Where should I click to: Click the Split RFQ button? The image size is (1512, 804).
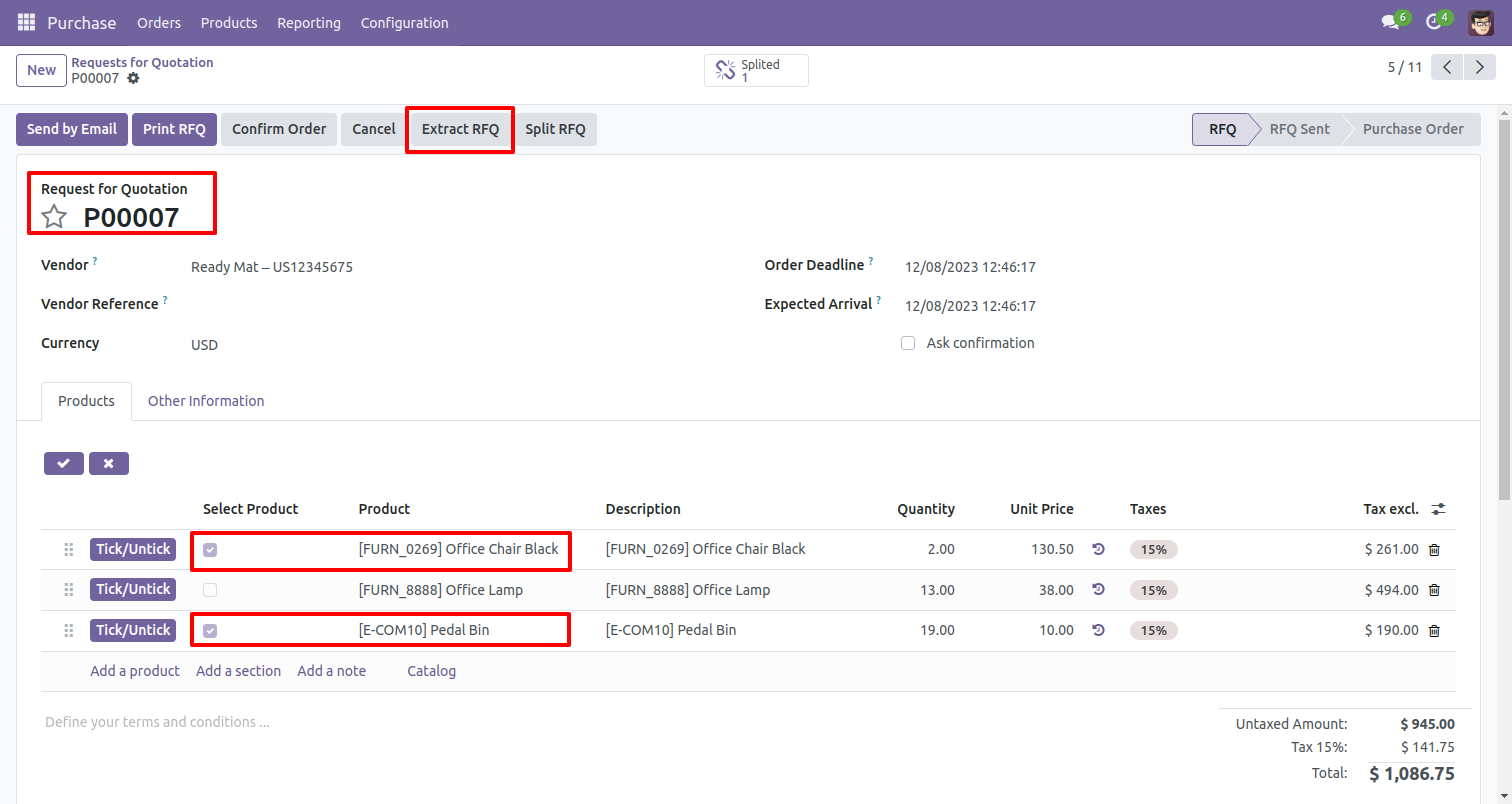(x=555, y=129)
